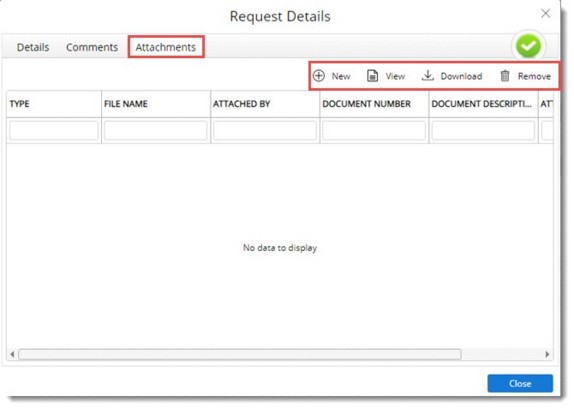This screenshot has height=409, width=574.
Task: Click the DOCUMENT NUMBER filter field
Action: pyautogui.click(x=374, y=131)
